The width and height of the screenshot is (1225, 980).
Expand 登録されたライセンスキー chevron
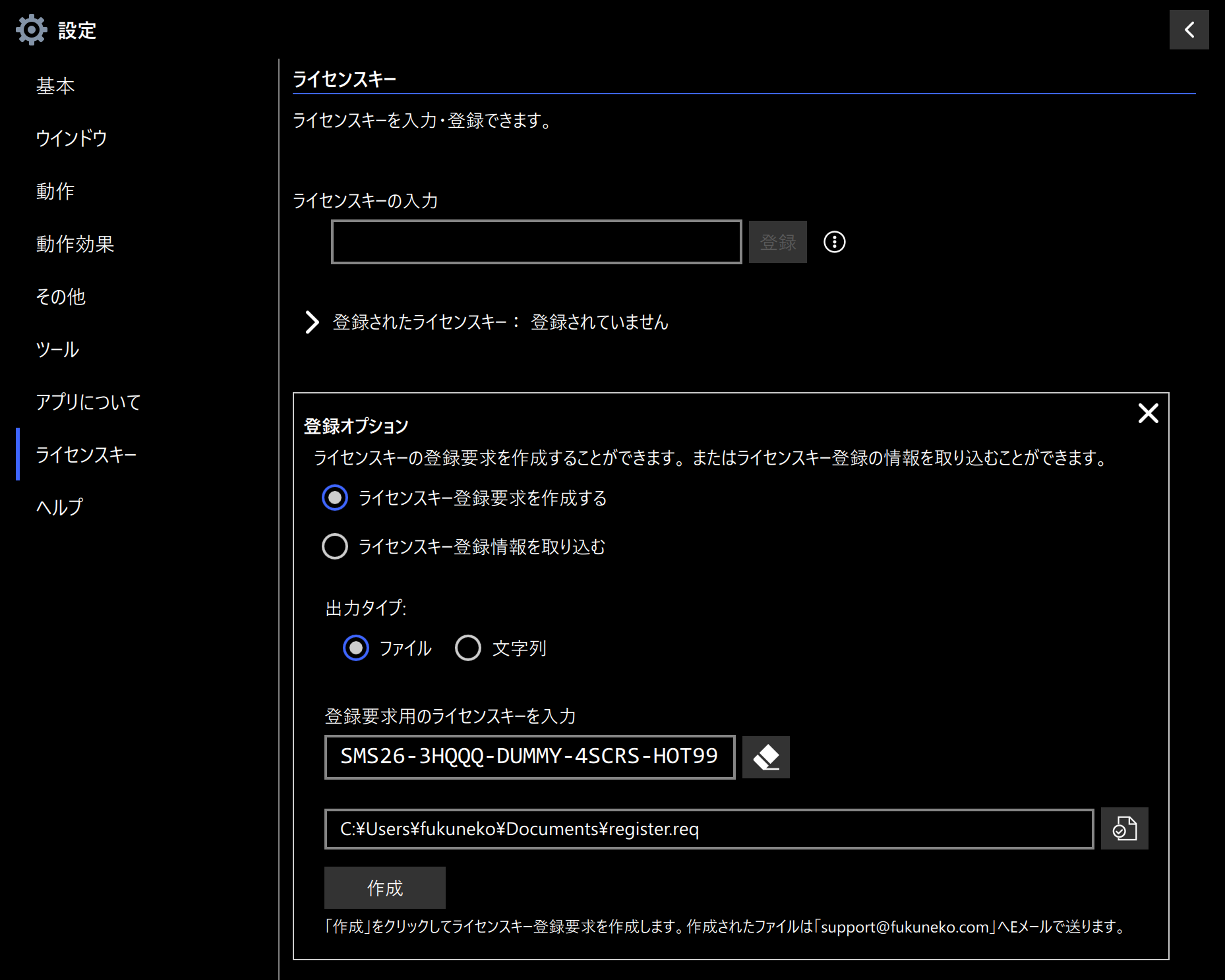312,322
